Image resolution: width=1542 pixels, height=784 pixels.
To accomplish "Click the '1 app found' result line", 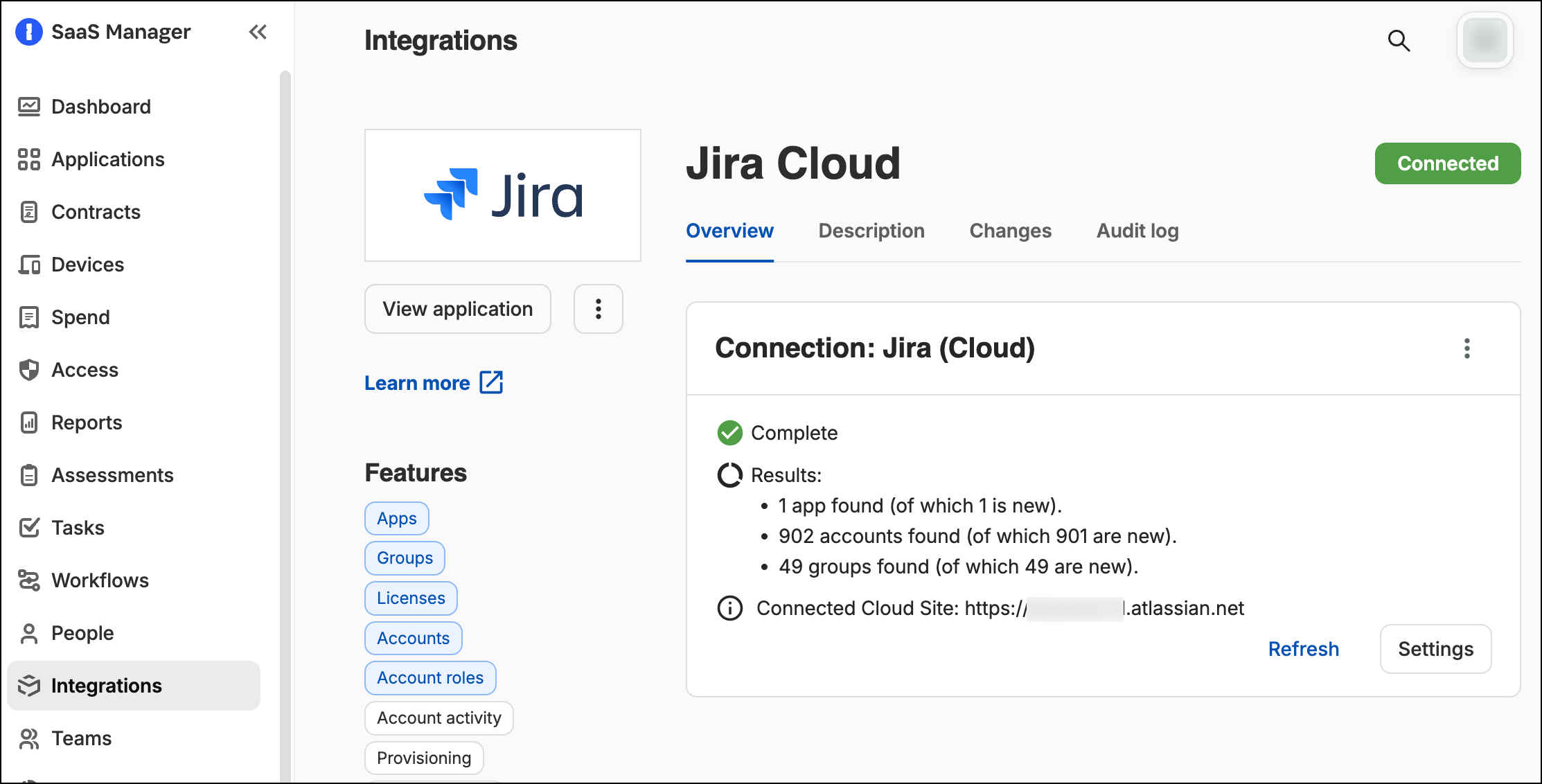I will pos(920,506).
